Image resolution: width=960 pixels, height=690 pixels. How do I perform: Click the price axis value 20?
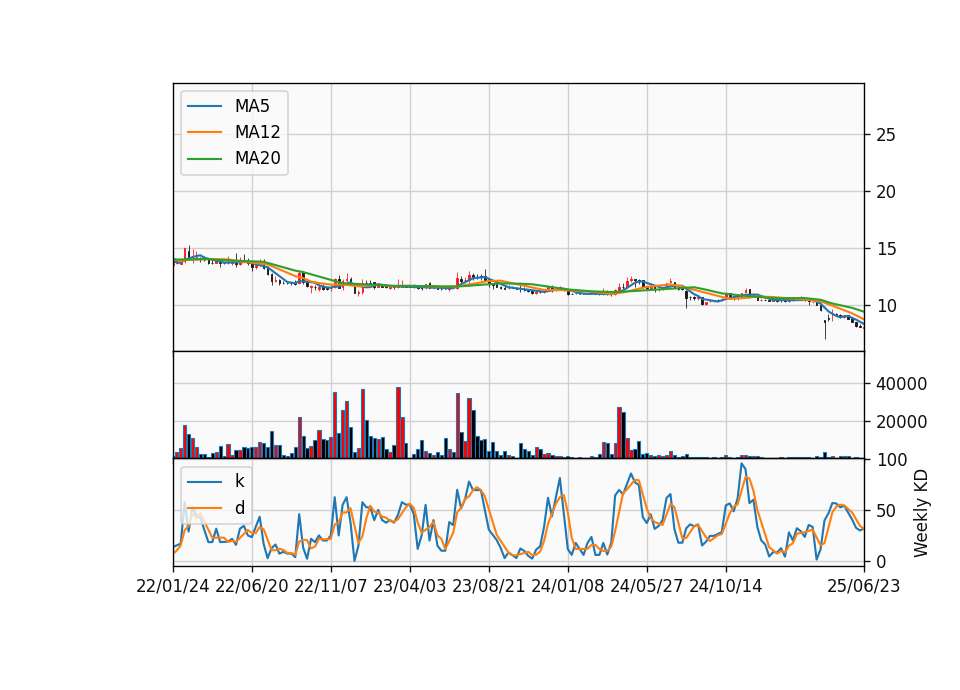886,192
